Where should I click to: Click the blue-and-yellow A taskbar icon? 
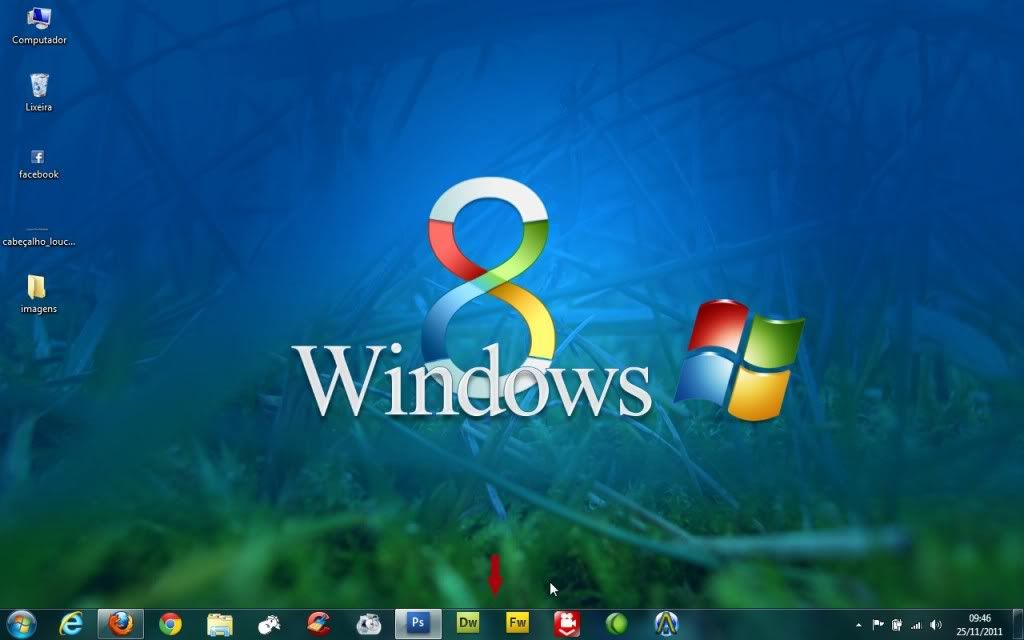coord(666,624)
